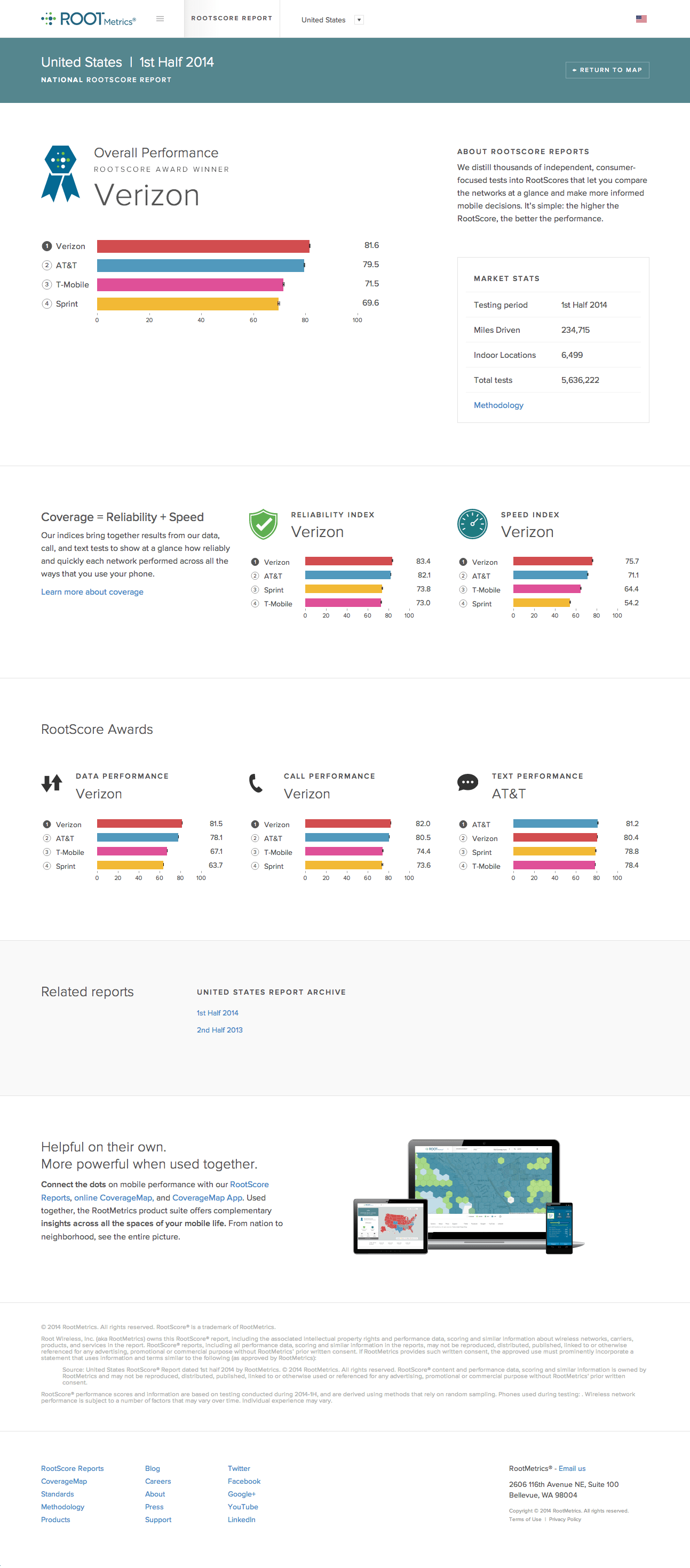Click the Reliability Index shield icon
This screenshot has width=690, height=1568.
[x=263, y=524]
